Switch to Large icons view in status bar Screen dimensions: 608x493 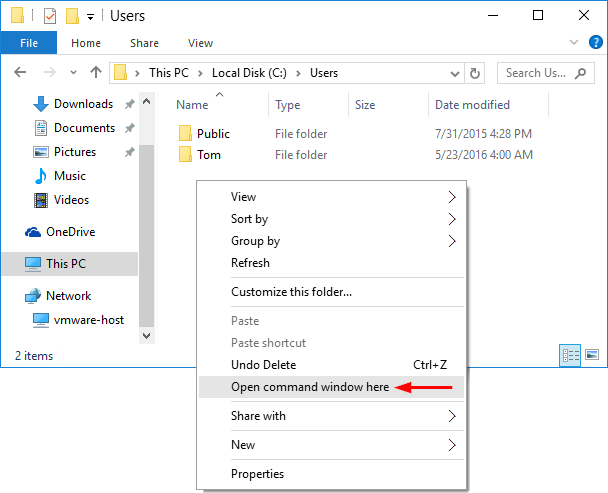click(x=592, y=355)
